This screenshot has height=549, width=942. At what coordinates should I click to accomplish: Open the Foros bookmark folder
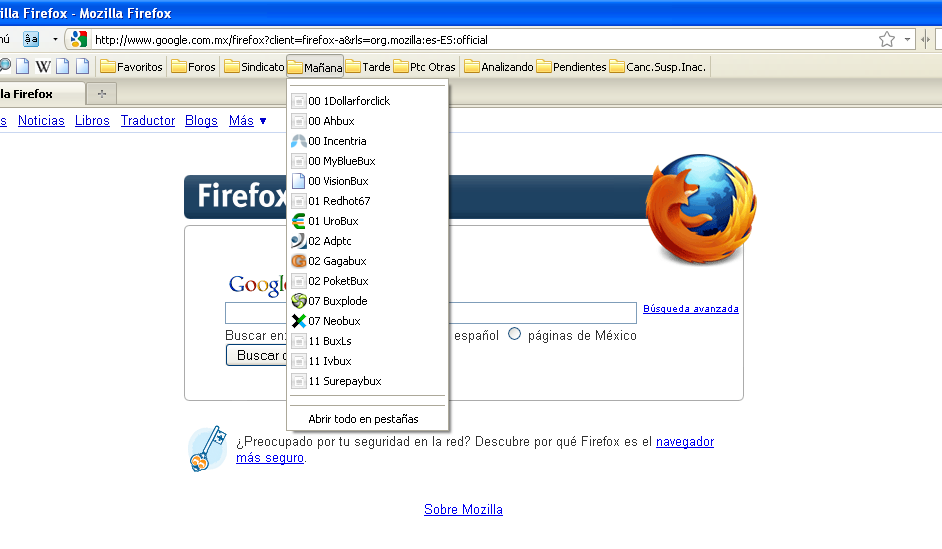(193, 67)
